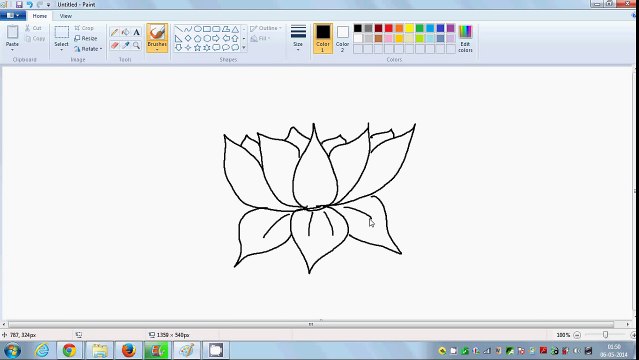Select the Diamond shape
Screen dimensions: 639x360
(188, 38)
